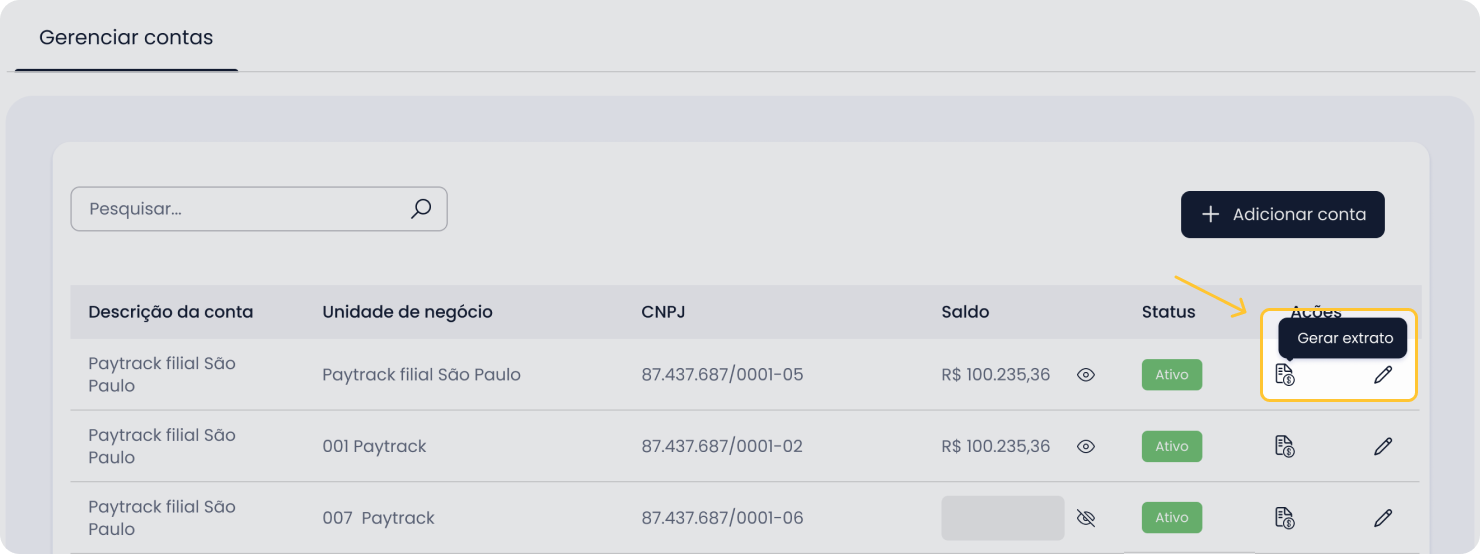The image size is (1480, 554).
Task: Click the Ativo status badge in first row
Action: (x=1172, y=375)
